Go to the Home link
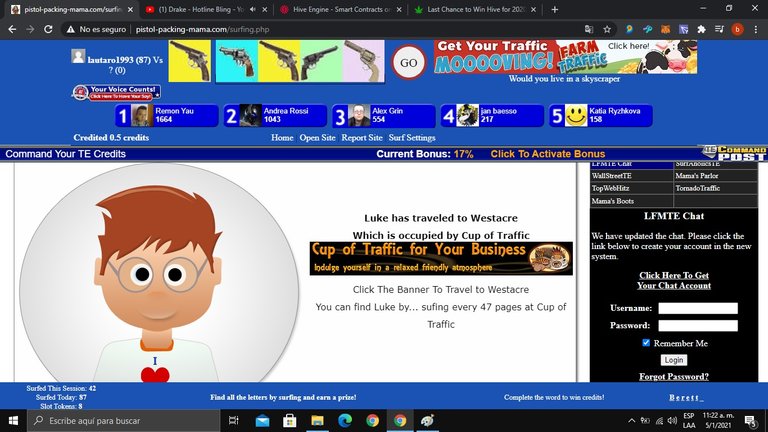 coord(282,138)
